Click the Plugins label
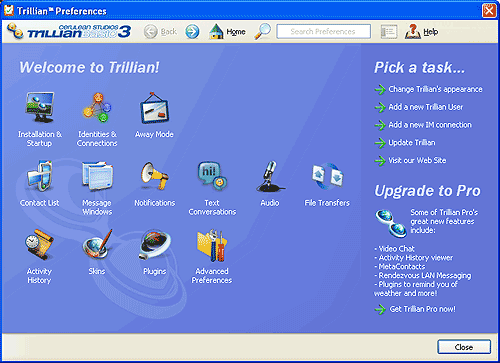 (x=154, y=271)
